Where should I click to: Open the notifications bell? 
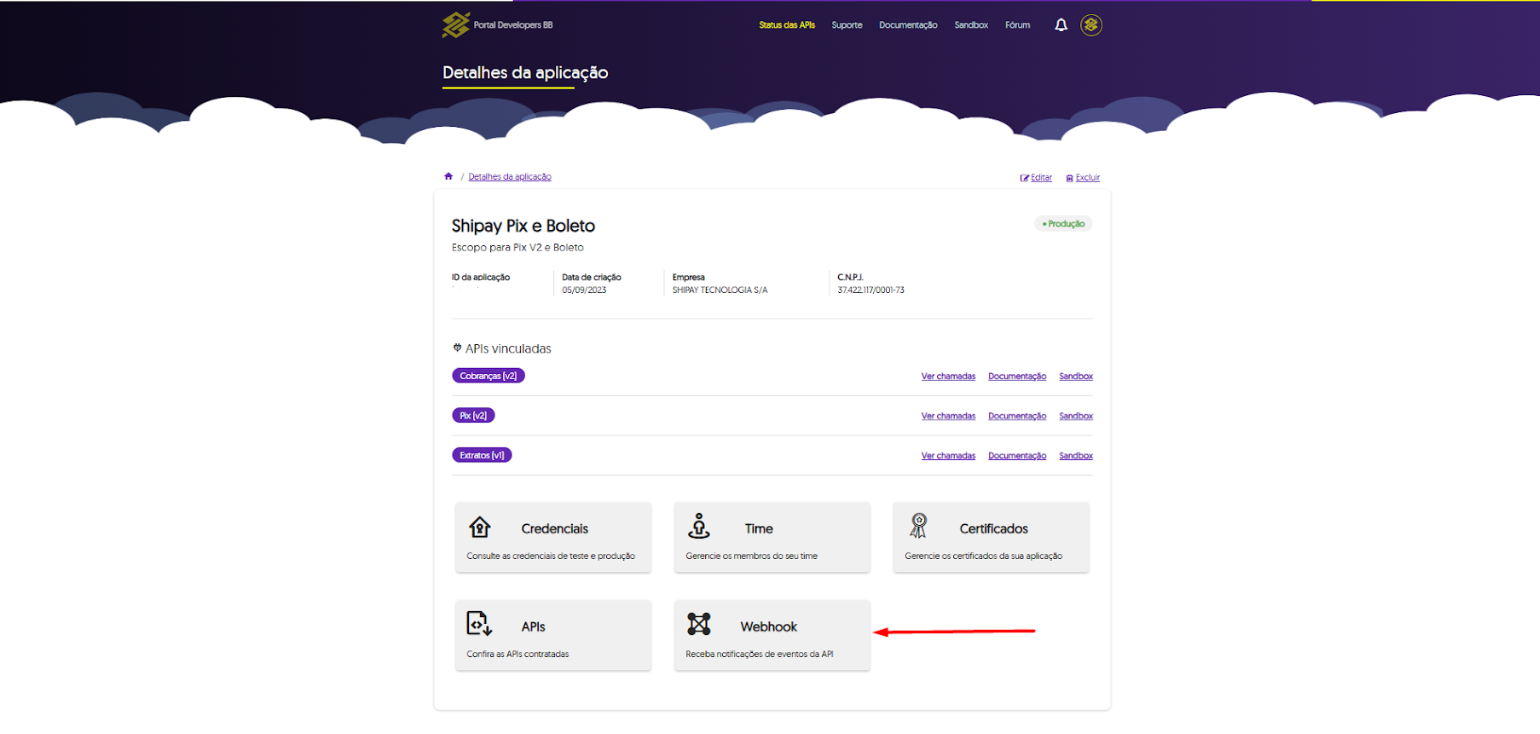[x=1061, y=25]
